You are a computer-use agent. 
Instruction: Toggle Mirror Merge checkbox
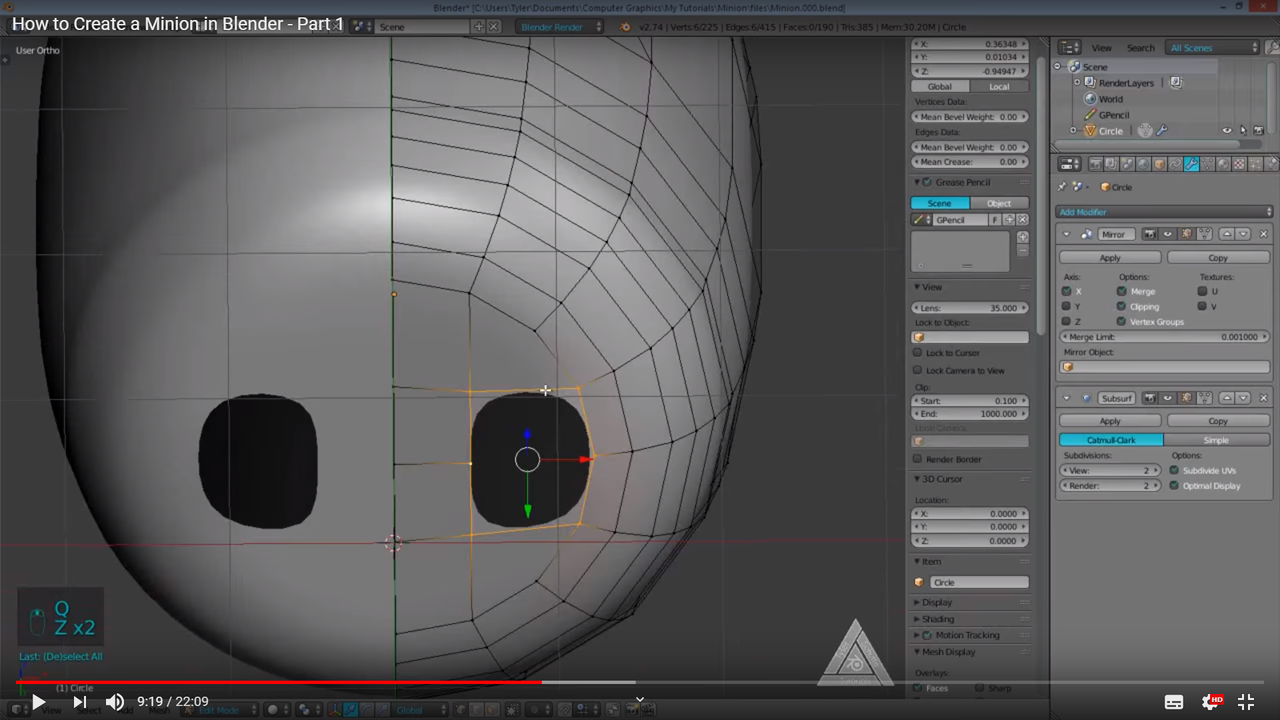click(1121, 291)
